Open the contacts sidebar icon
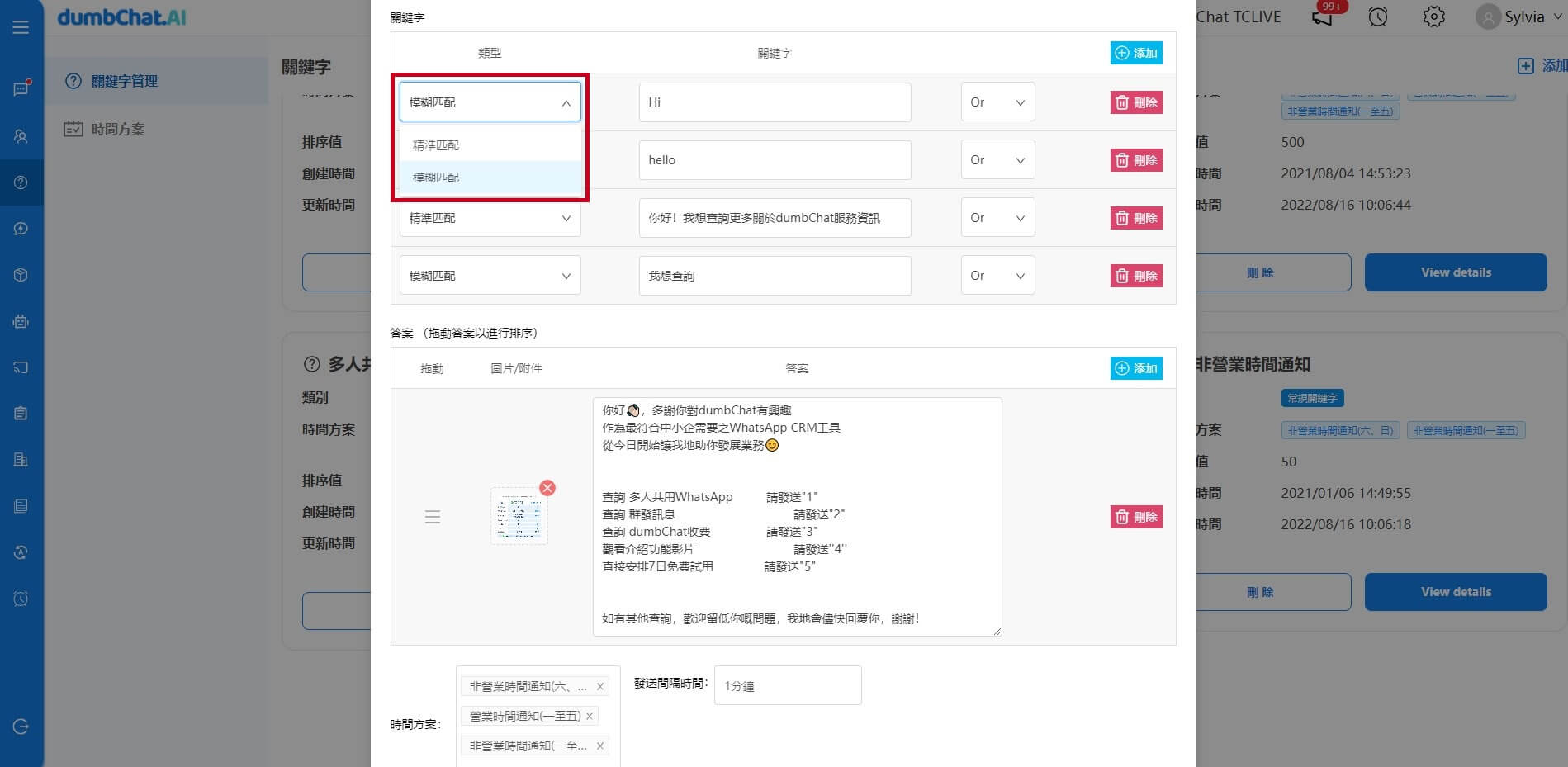This screenshot has height=767, width=1568. click(x=21, y=136)
